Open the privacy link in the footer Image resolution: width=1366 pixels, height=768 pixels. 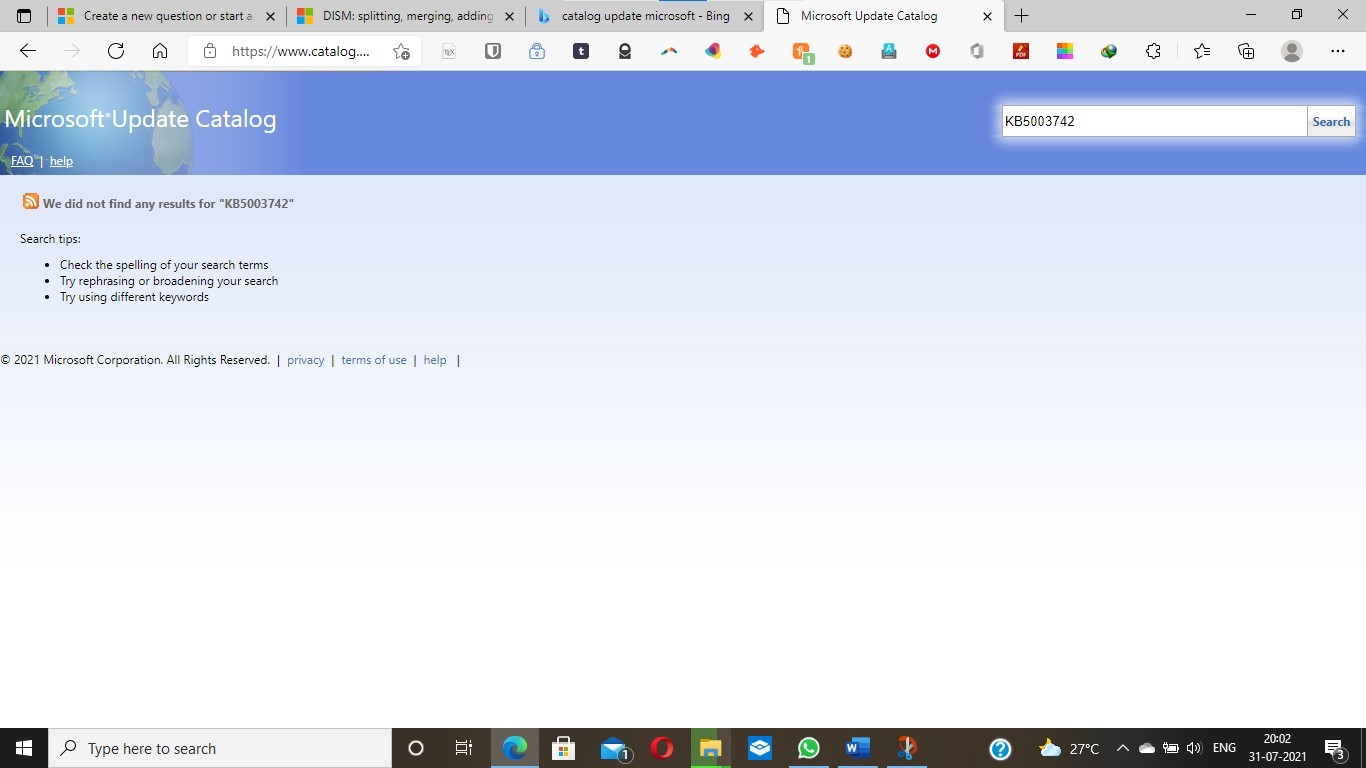pos(305,360)
